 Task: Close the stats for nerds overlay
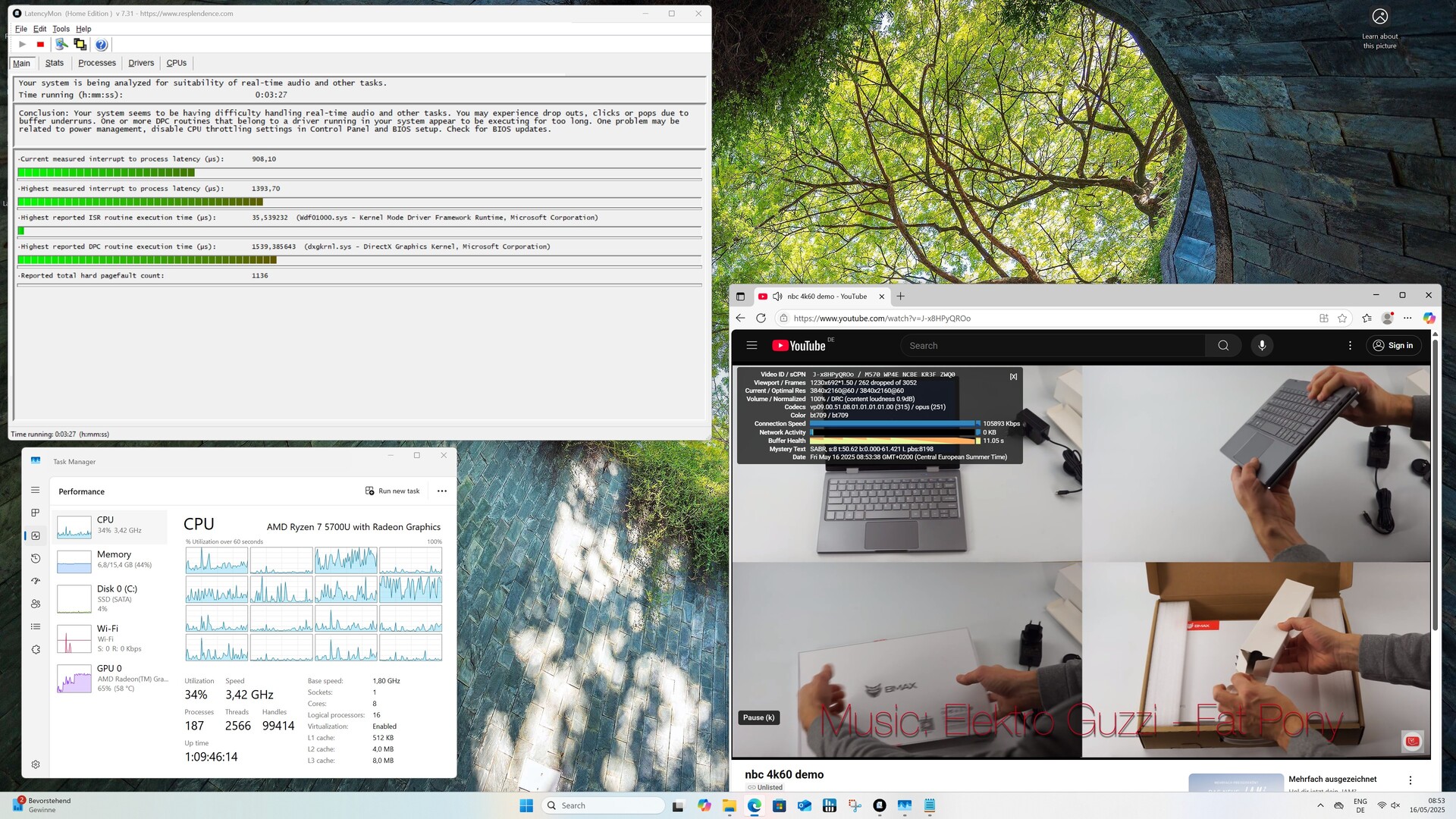coord(1013,376)
